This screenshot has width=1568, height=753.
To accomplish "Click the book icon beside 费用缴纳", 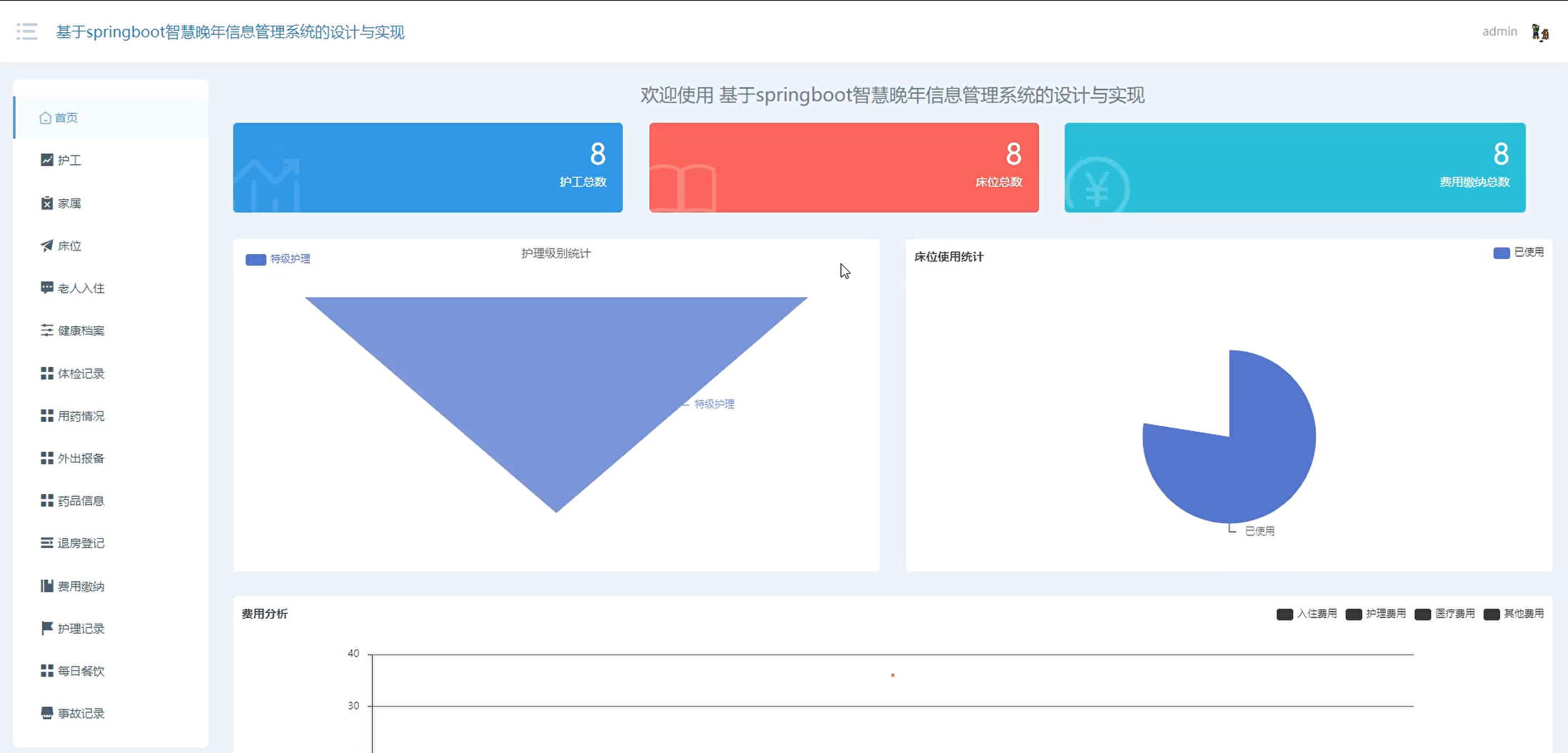I will [x=47, y=586].
